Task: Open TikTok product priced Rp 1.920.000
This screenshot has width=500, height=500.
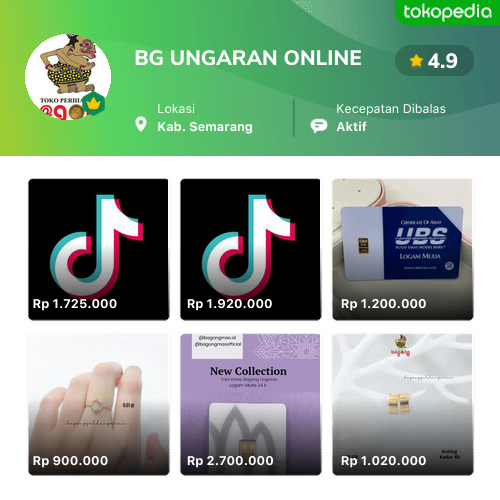Action: [251, 249]
